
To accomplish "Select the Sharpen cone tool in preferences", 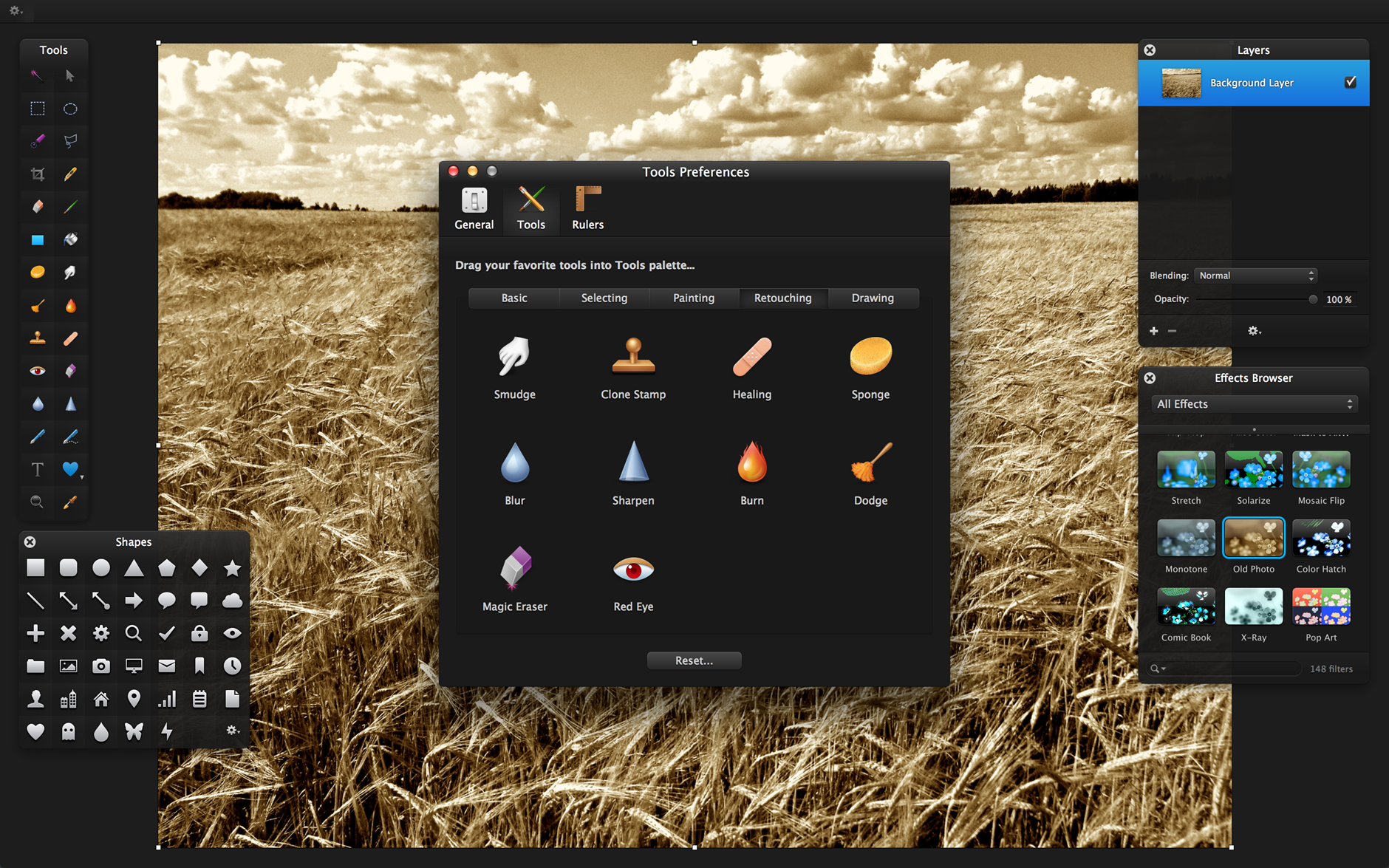I will [633, 462].
